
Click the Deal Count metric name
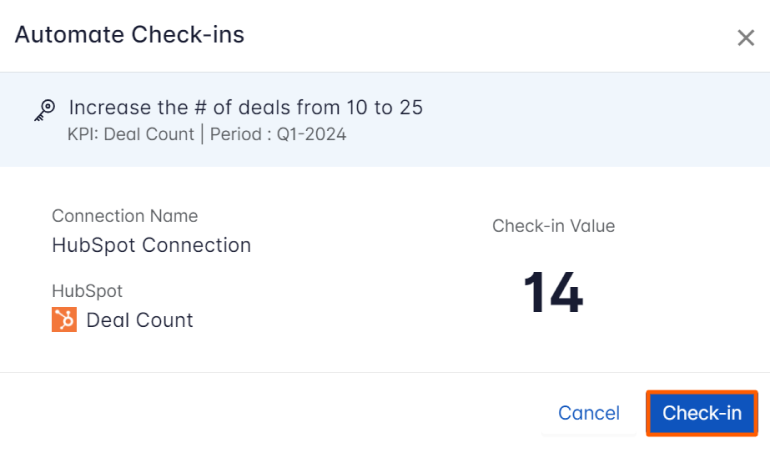[140, 320]
